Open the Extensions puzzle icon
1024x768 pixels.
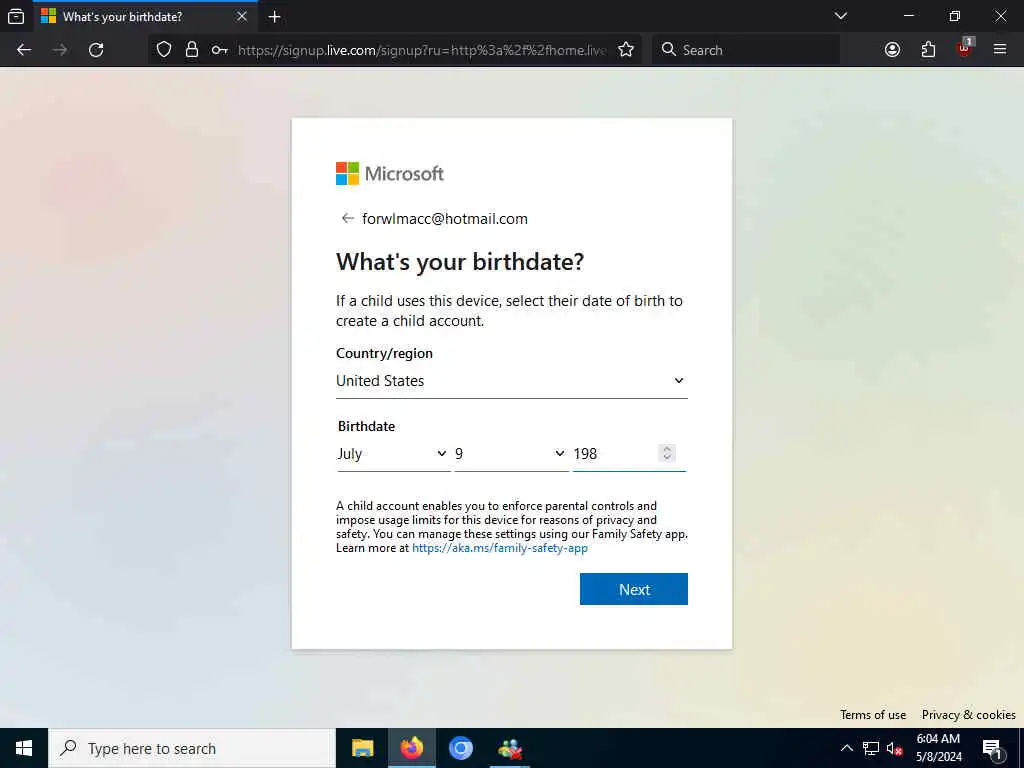click(x=928, y=50)
